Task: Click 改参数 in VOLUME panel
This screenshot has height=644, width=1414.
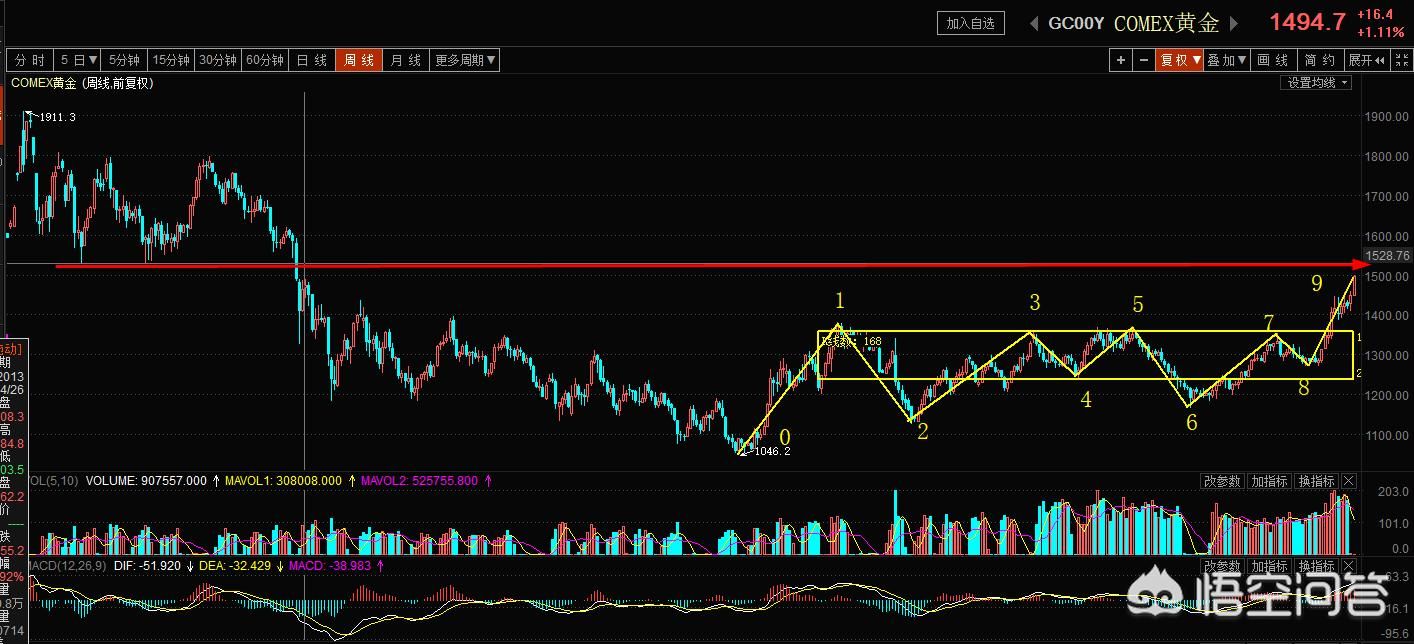Action: (1222, 481)
